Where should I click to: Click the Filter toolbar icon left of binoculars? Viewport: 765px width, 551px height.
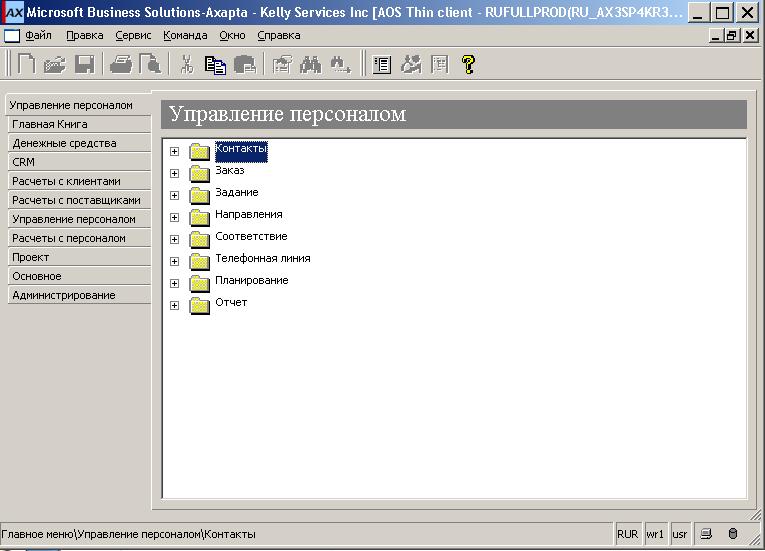[282, 64]
